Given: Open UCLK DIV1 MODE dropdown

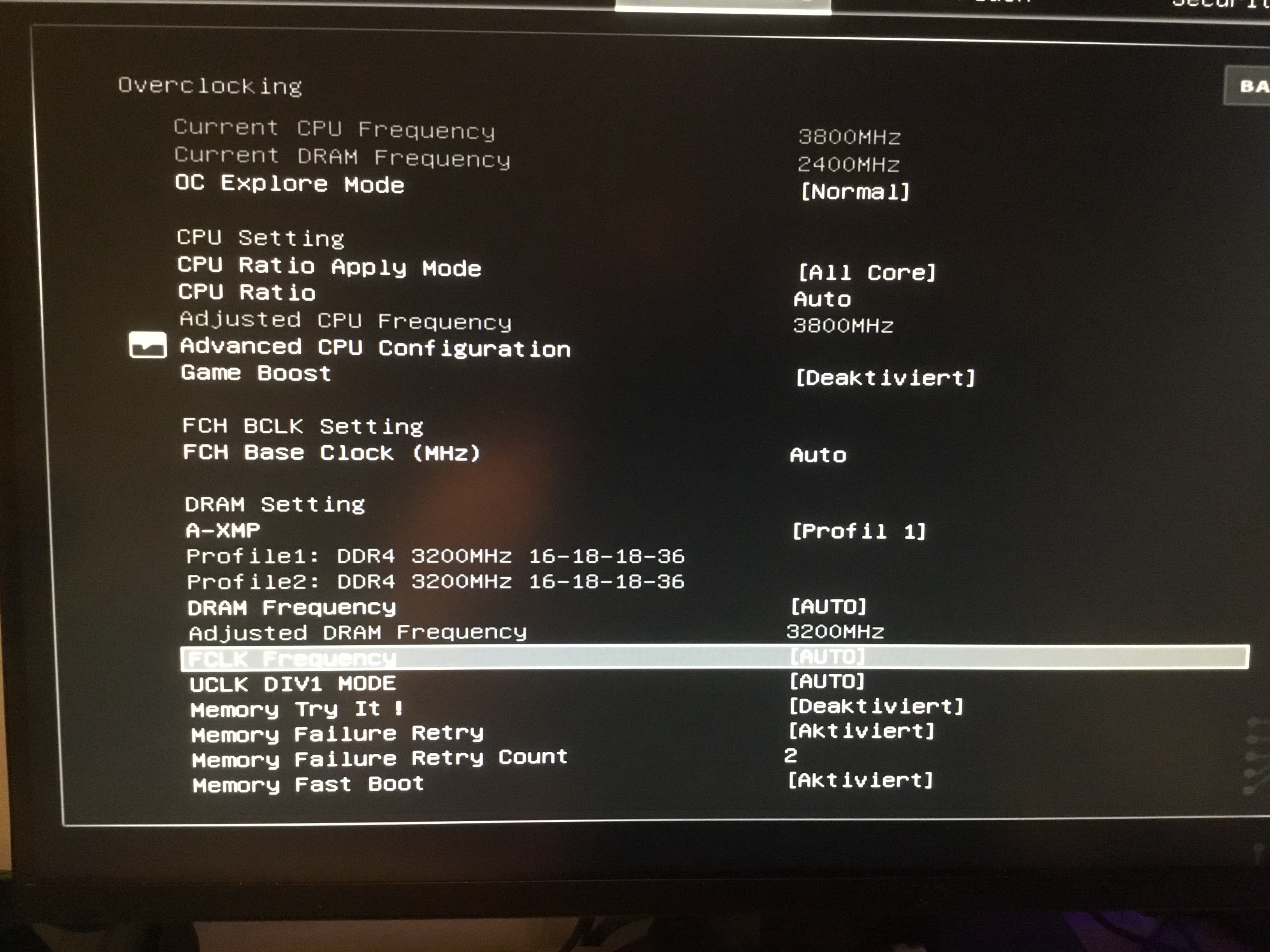Looking at the screenshot, I should click(x=827, y=682).
